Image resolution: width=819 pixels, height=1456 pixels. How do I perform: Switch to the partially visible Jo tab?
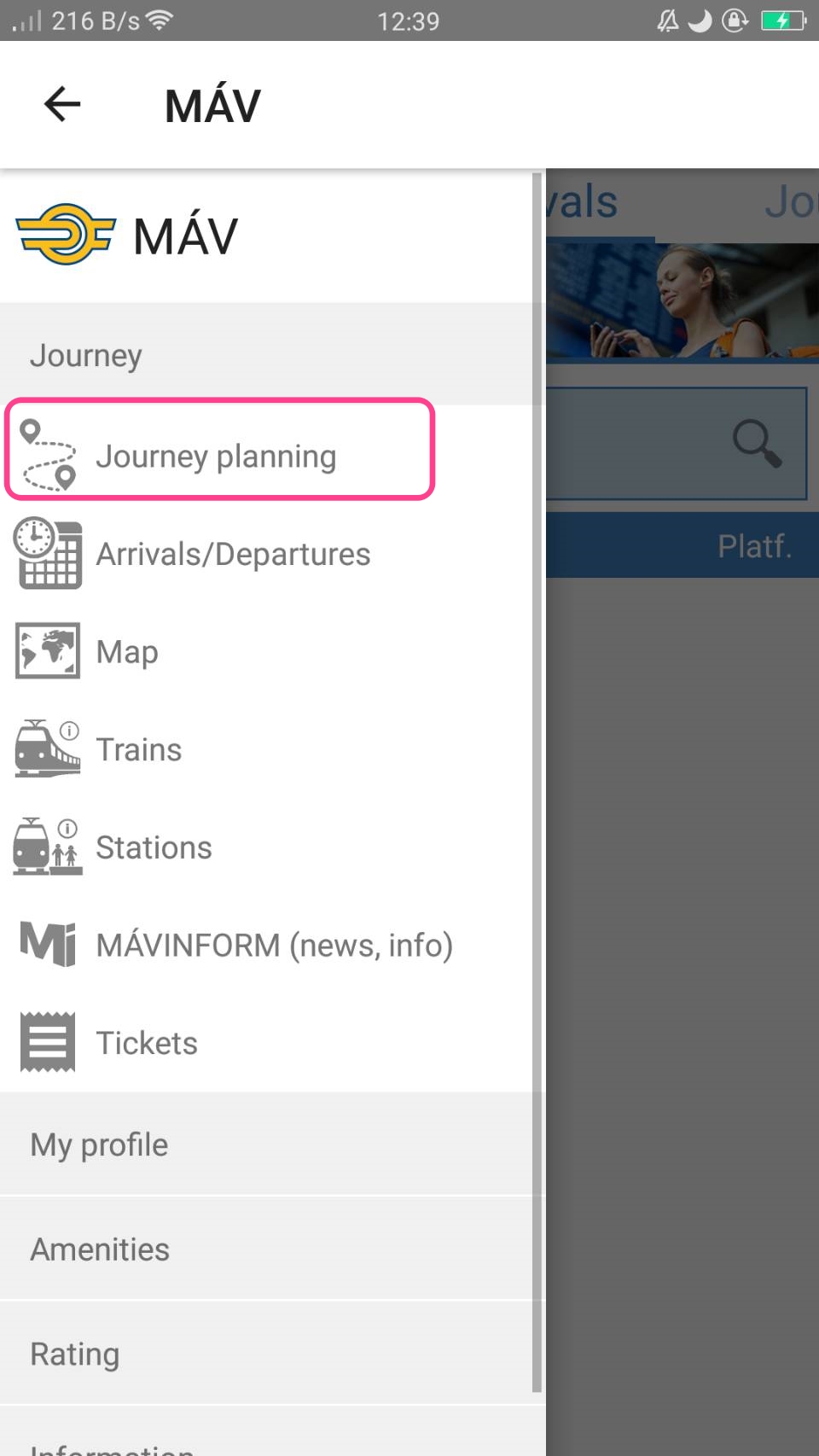(790, 202)
